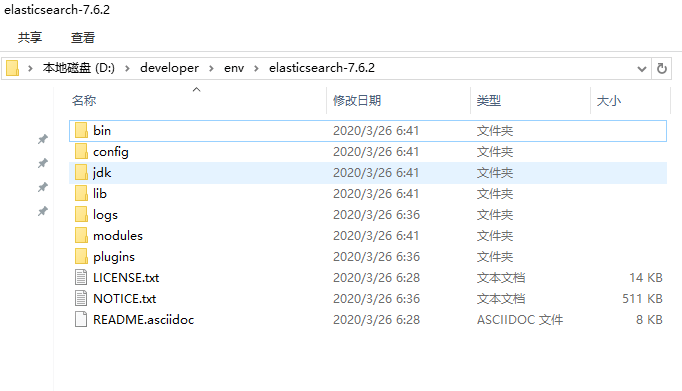Screen dimensions: 682x391
Task: Click the NOTICE.txt file icon
Action: [81, 298]
